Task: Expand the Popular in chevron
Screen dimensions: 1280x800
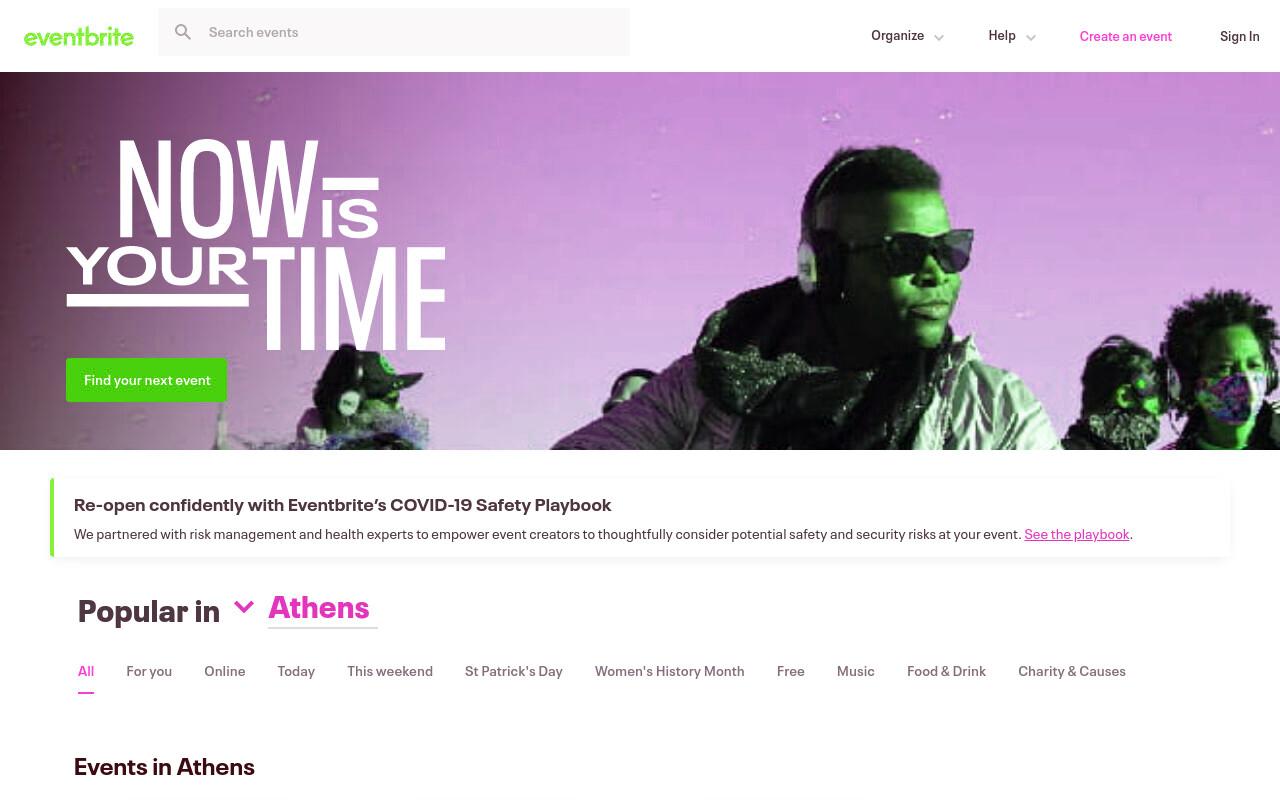Action: point(244,607)
